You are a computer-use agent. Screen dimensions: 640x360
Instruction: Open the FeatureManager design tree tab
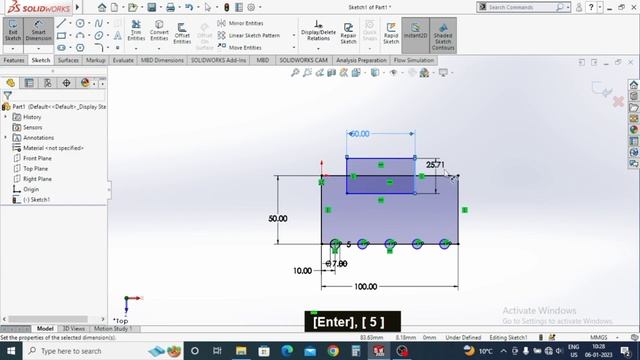10,83
